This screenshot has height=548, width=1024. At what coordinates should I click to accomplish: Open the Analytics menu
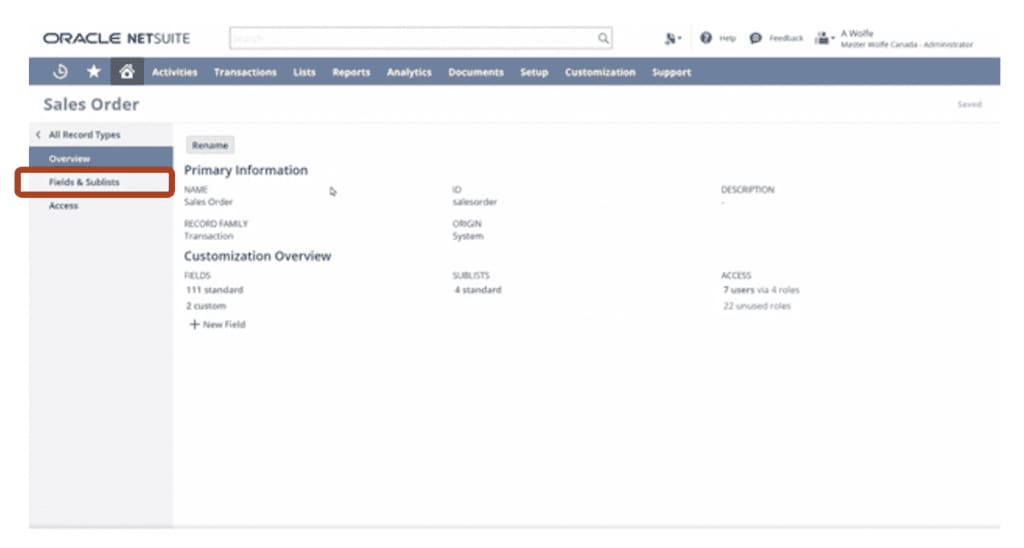409,73
